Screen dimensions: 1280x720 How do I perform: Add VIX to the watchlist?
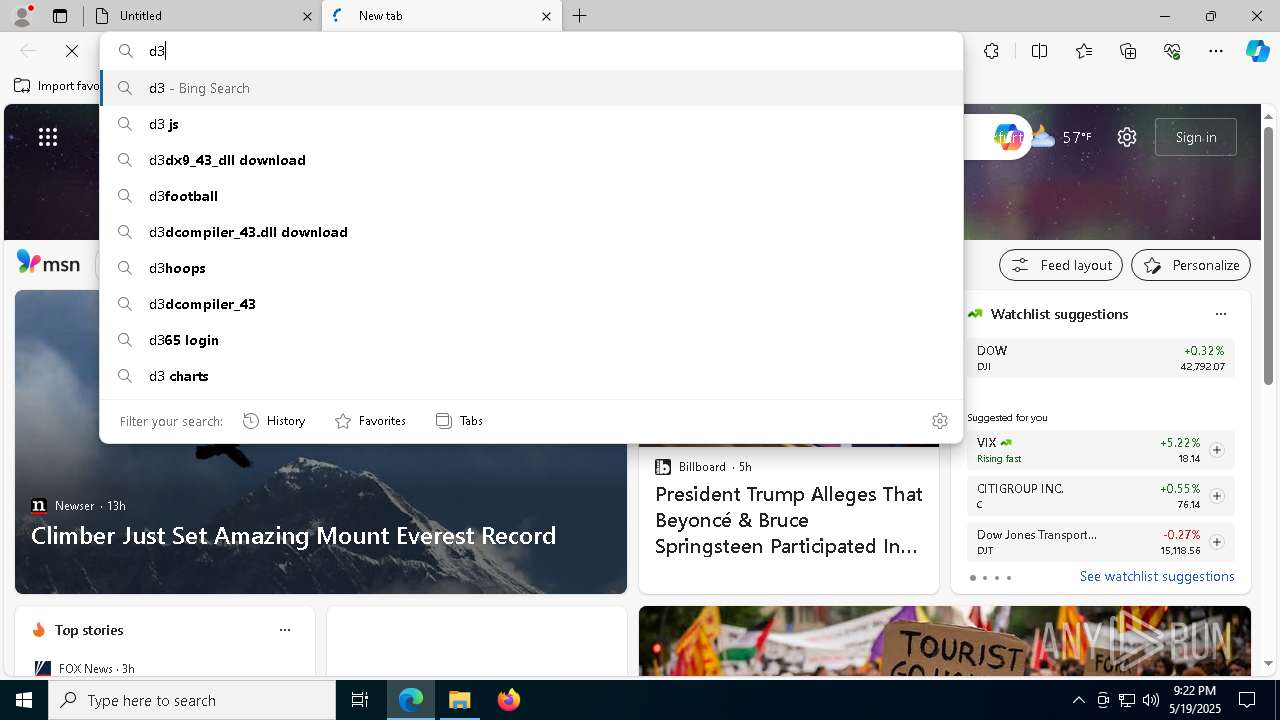click(x=1216, y=450)
